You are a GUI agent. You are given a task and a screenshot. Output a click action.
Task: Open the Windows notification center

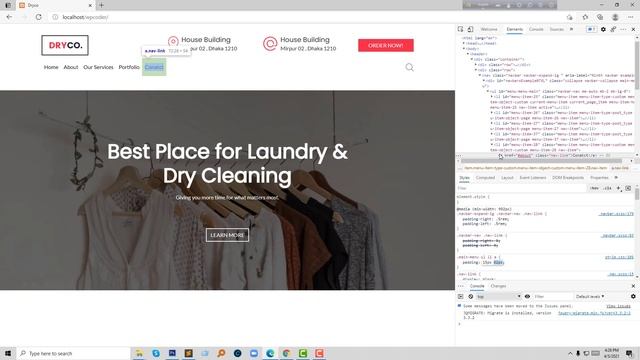click(629, 353)
